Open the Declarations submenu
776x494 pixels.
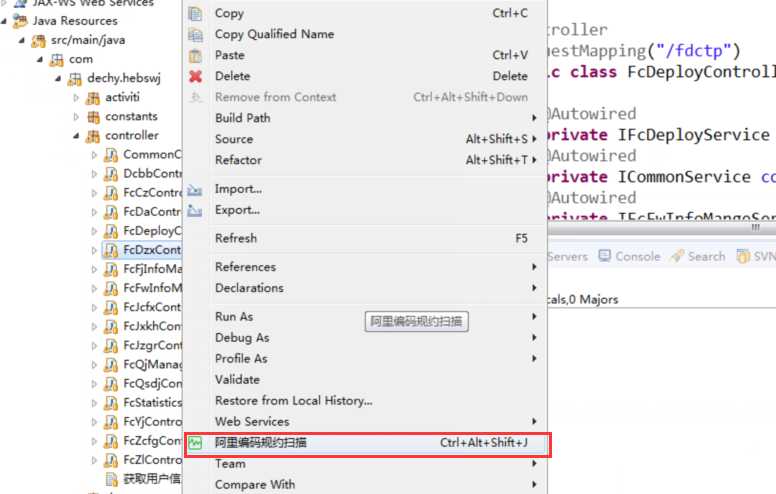tap(366, 288)
